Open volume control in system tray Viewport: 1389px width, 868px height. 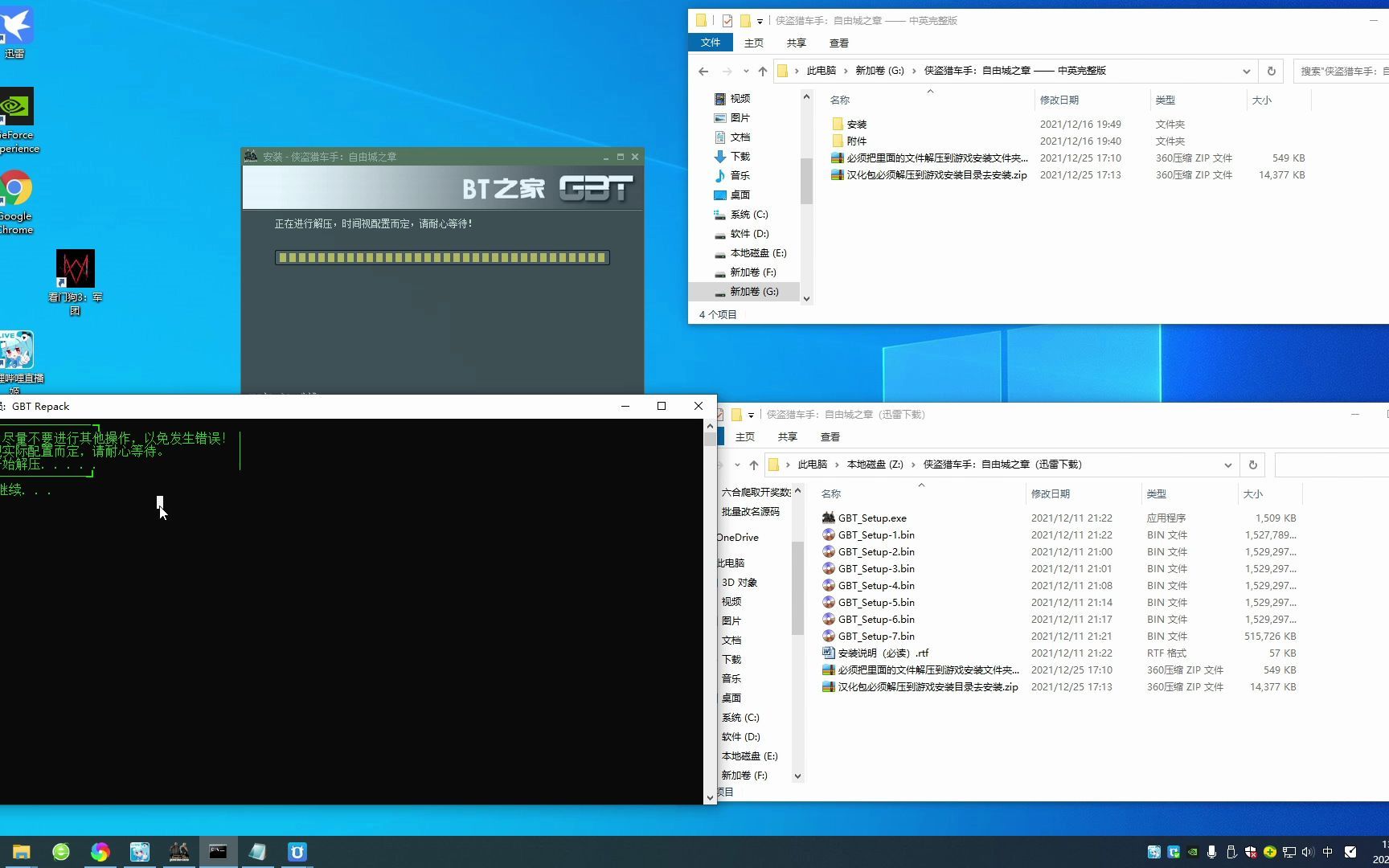pos(1307,852)
